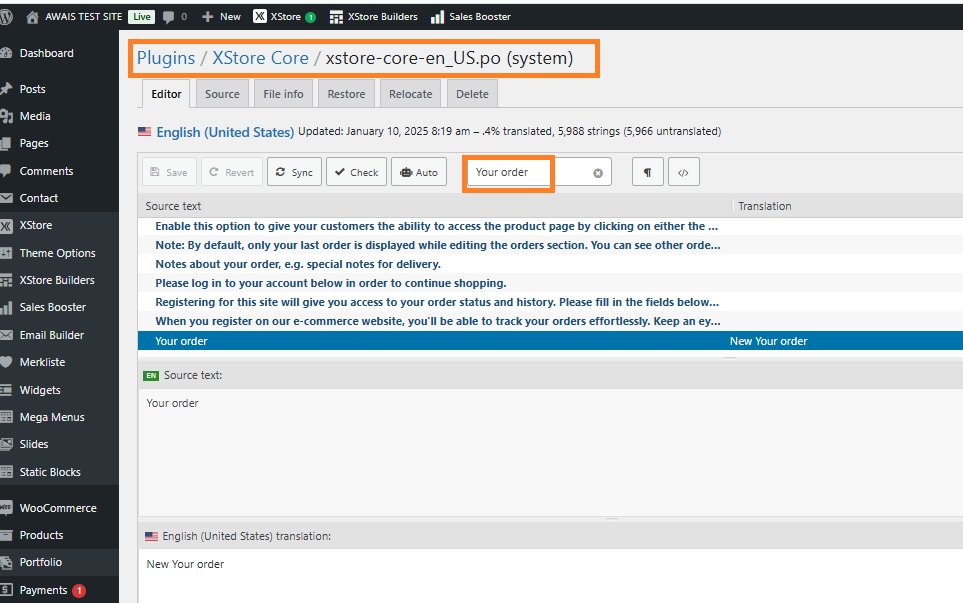The height and width of the screenshot is (603, 963).
Task: Open Portfolio in the sidebar
Action: pyautogui.click(x=41, y=562)
